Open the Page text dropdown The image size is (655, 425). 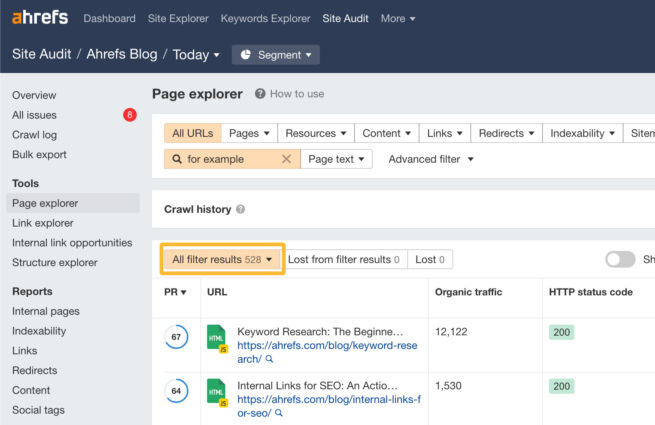[x=337, y=159]
